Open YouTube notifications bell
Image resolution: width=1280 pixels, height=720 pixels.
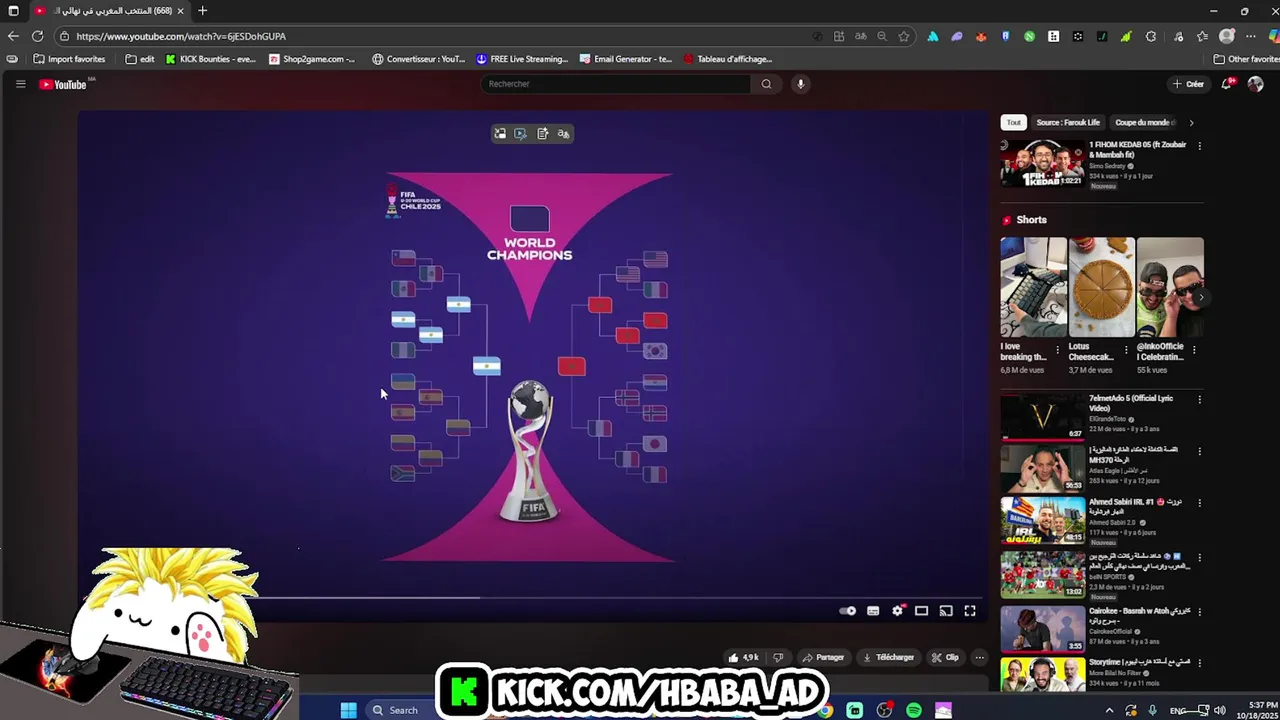click(x=1226, y=84)
